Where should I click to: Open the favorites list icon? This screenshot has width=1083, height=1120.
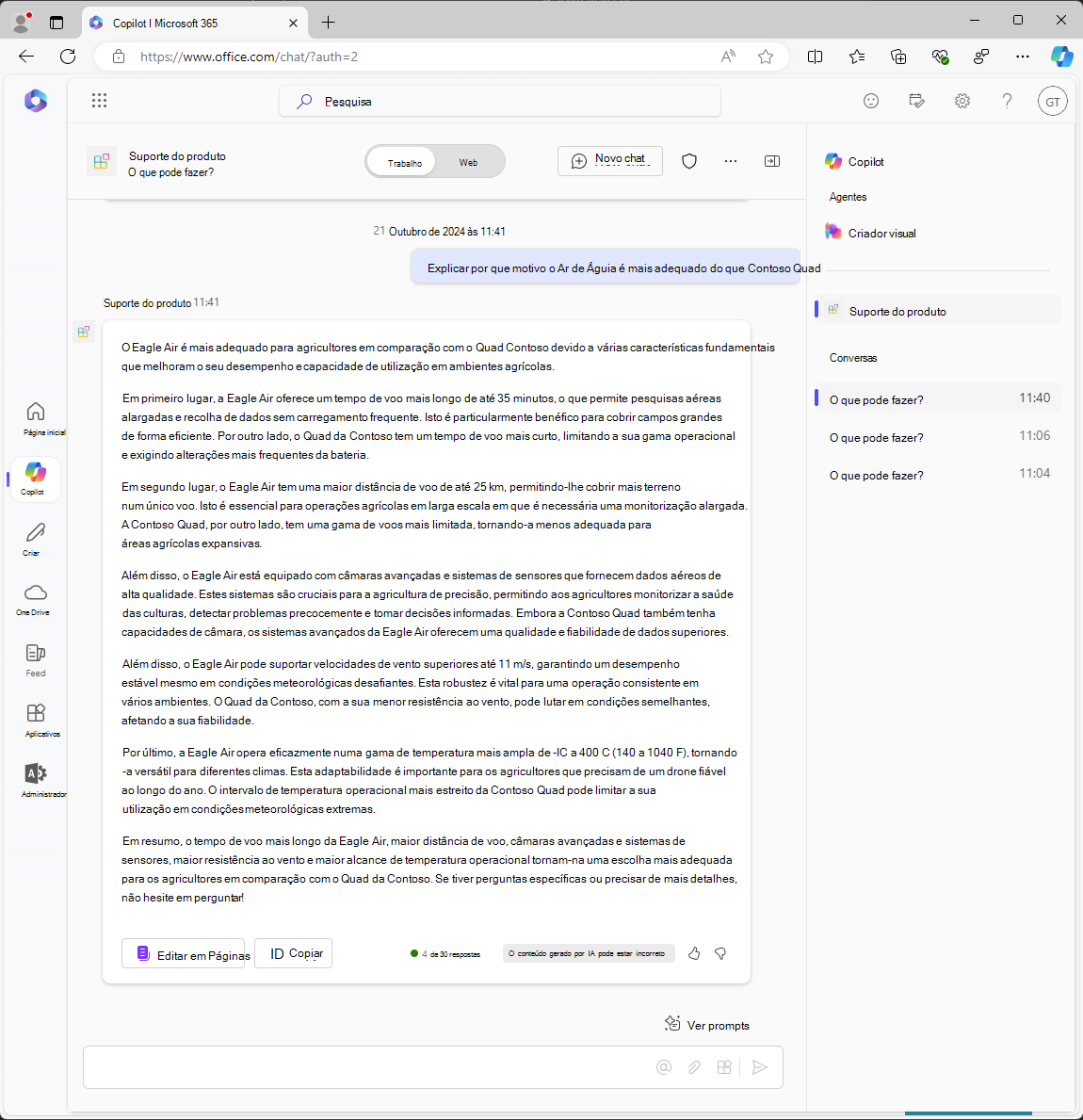click(857, 57)
